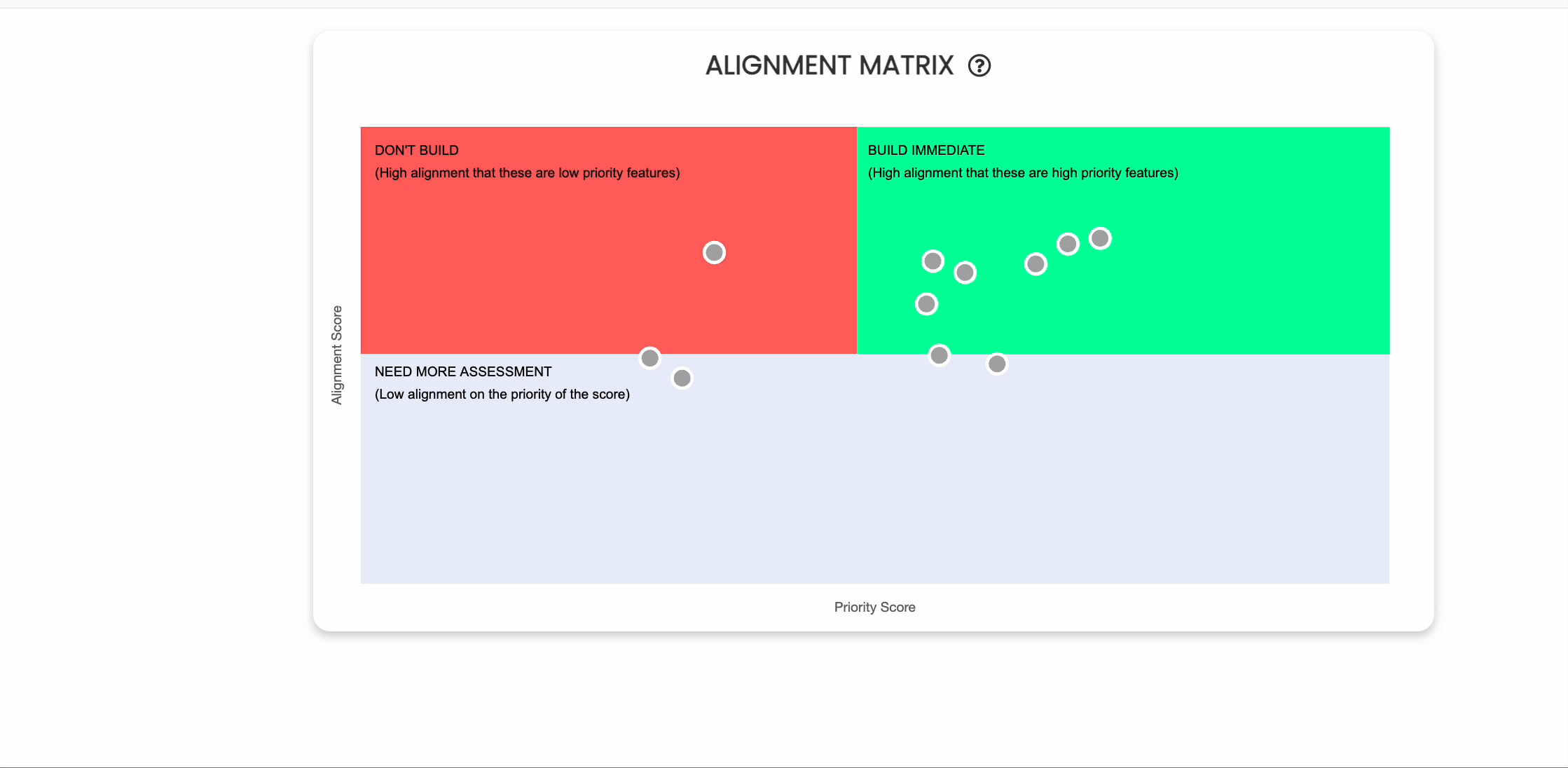The image size is (1568, 768).
Task: Click the Low alignment on priority description text
Action: [x=502, y=395]
